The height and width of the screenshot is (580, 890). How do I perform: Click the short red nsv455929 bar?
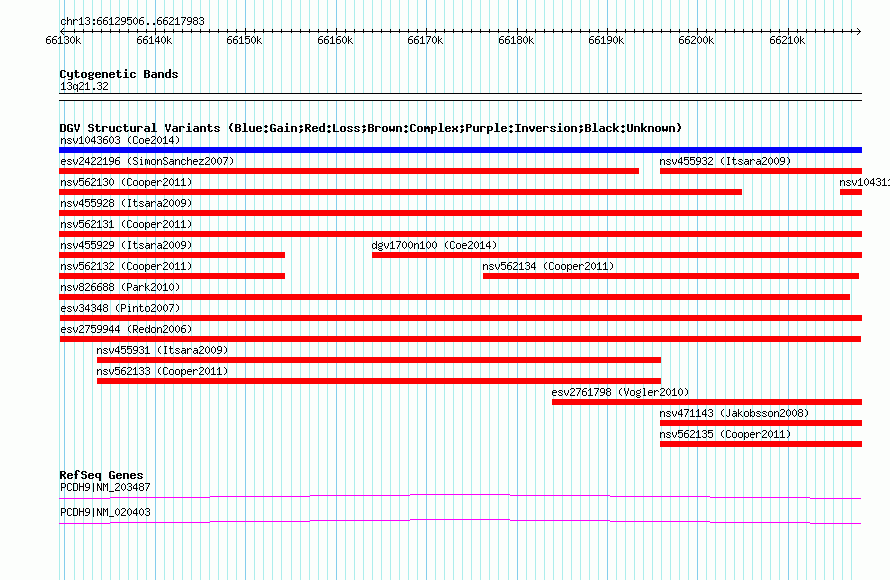coord(172,255)
